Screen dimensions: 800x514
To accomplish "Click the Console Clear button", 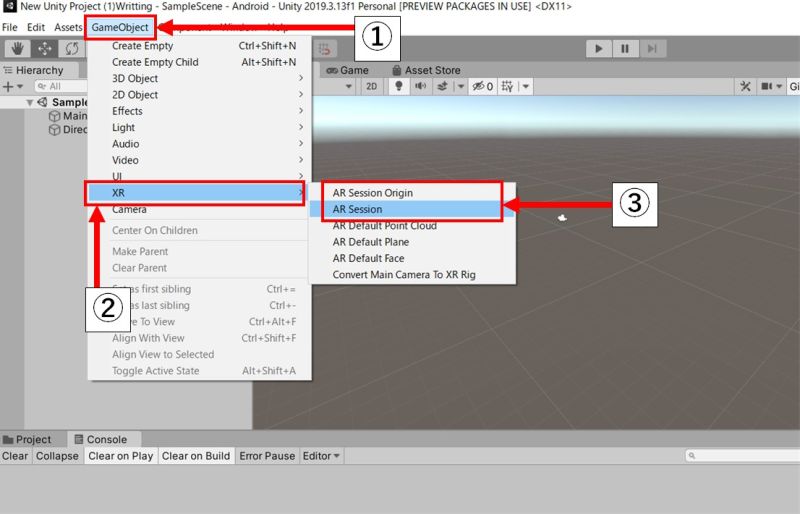I will tap(15, 456).
